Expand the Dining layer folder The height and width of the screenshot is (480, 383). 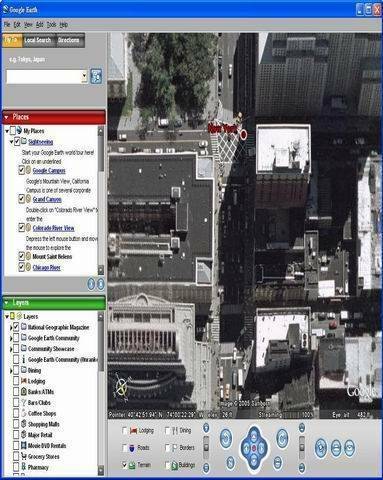pos(11,371)
